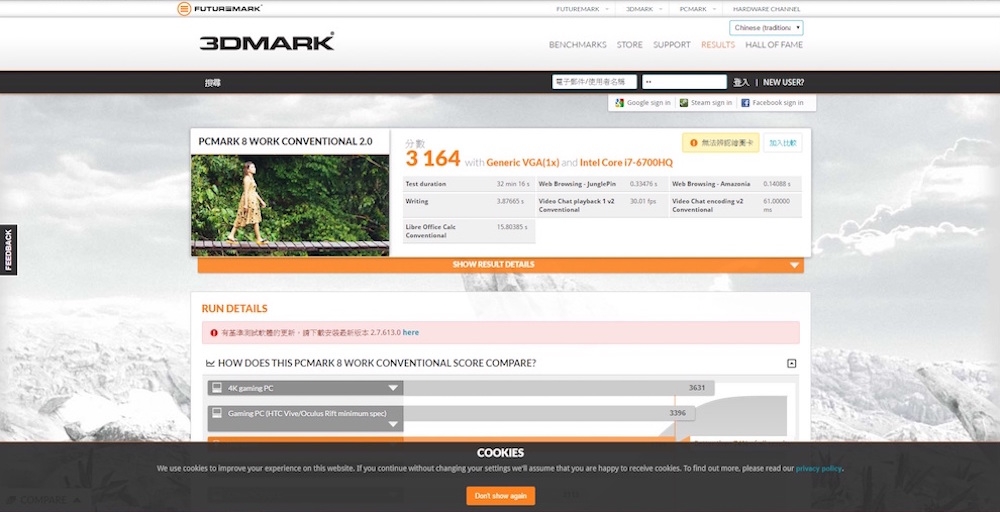1000x512 pixels.
Task: Open the SUPPORT page
Action: [672, 45]
